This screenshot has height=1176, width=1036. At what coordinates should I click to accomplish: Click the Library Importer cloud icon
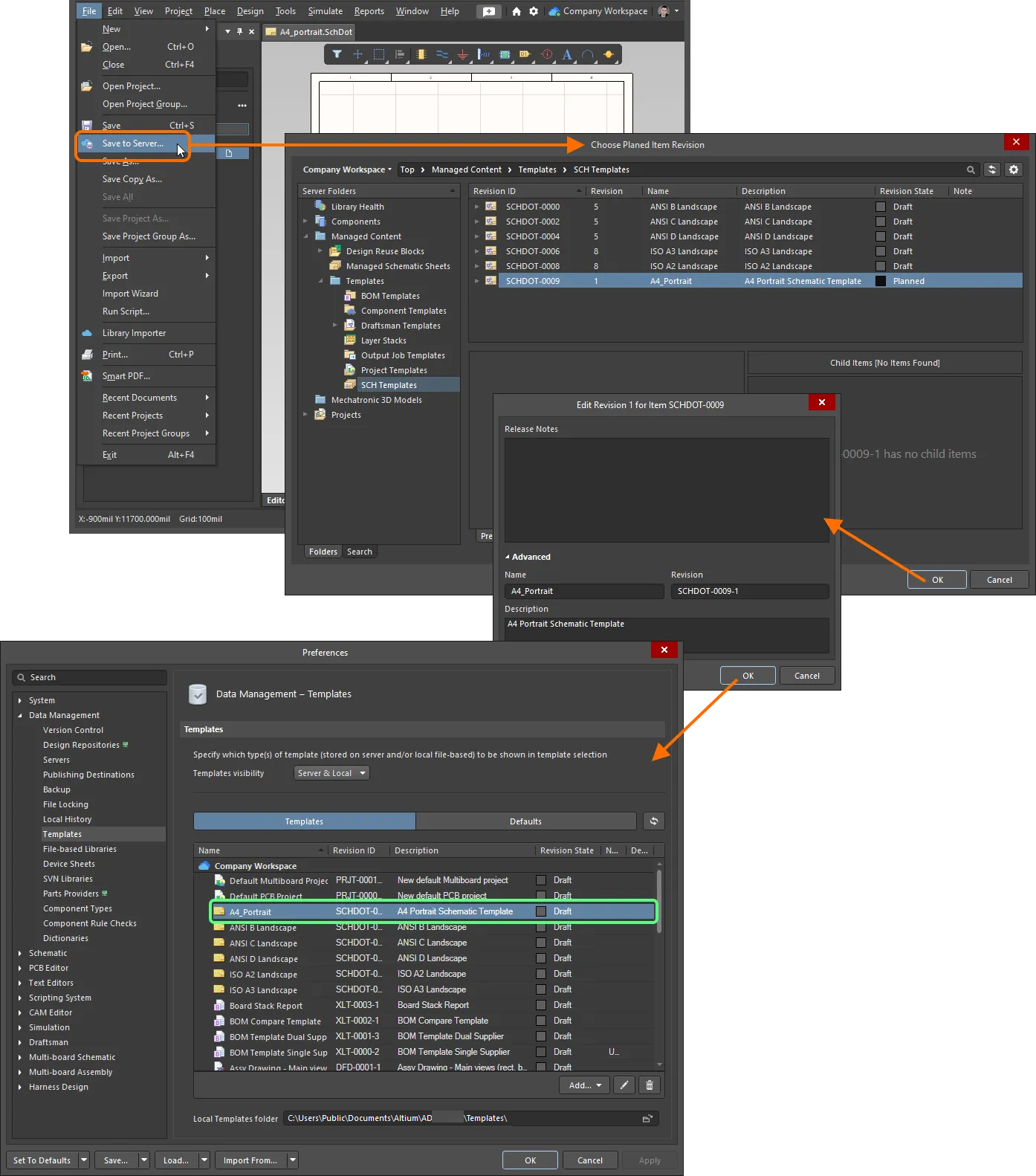click(87, 333)
